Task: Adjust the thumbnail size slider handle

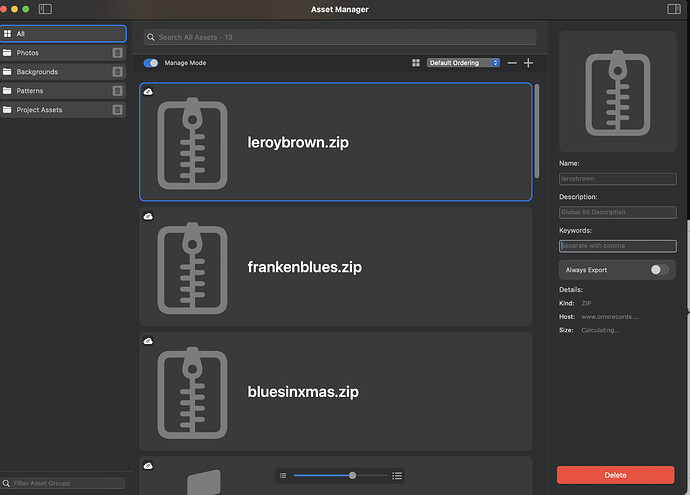Action: [x=352, y=475]
